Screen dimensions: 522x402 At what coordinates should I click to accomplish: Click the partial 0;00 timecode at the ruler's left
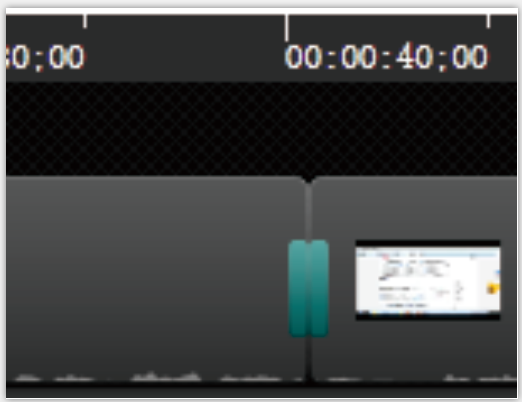click(45, 57)
